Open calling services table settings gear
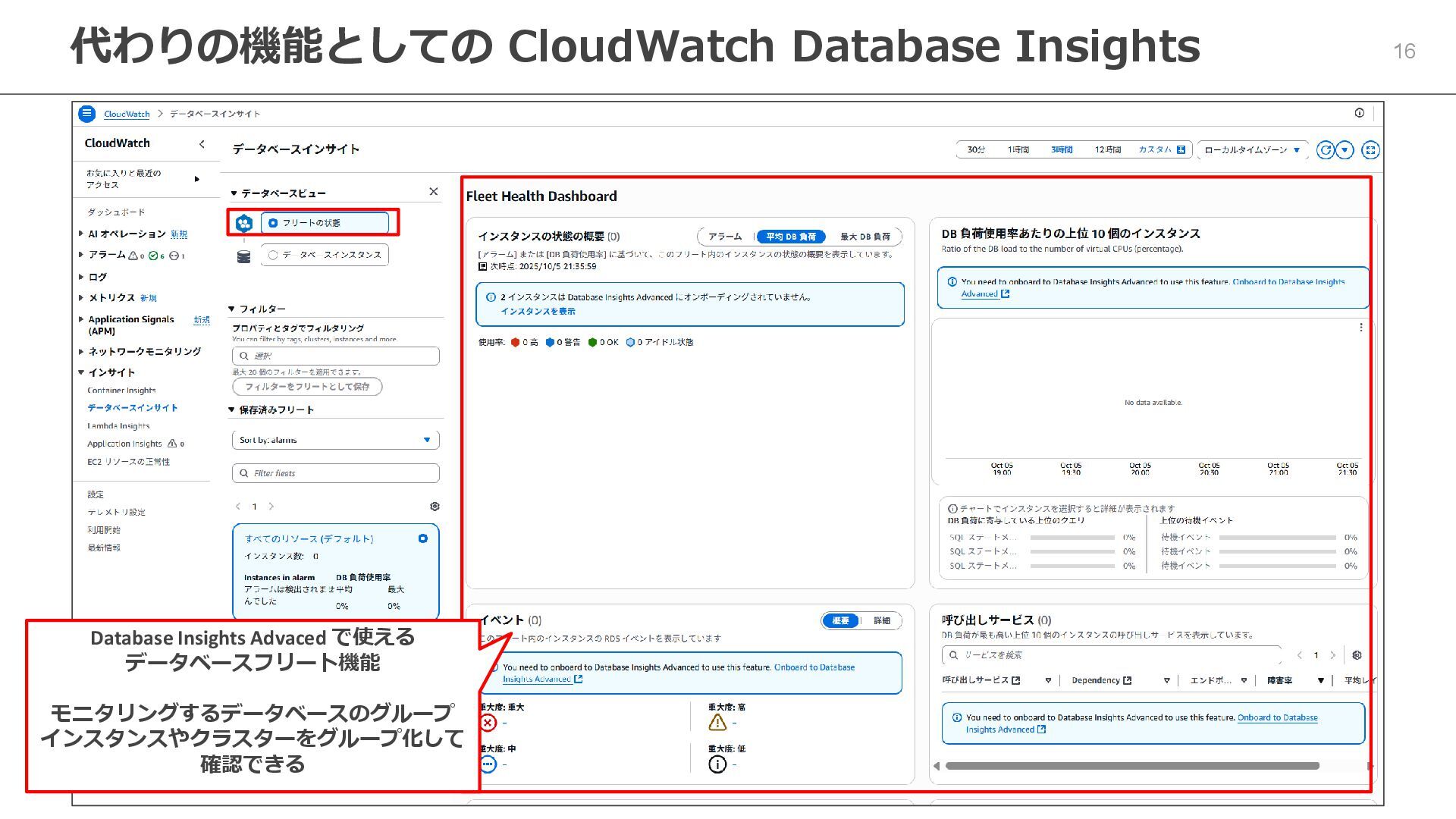 1357,655
